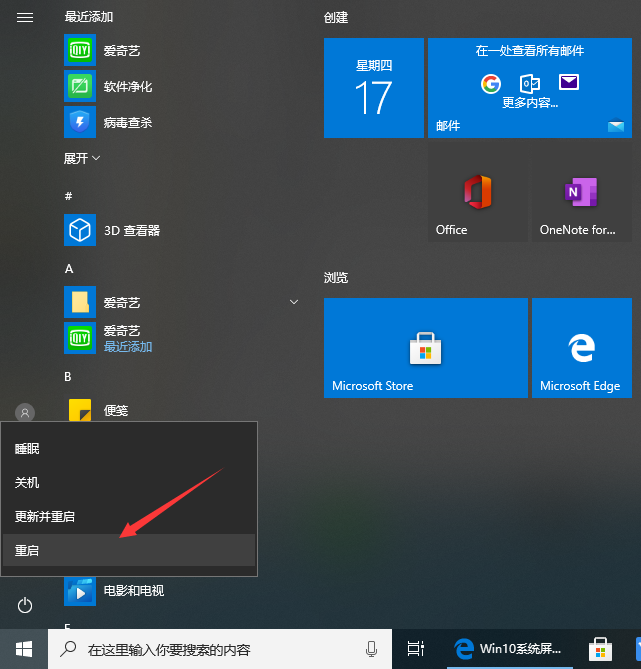Viewport: 641px width, 669px height.
Task: Open the user account icon
Action: point(25,412)
